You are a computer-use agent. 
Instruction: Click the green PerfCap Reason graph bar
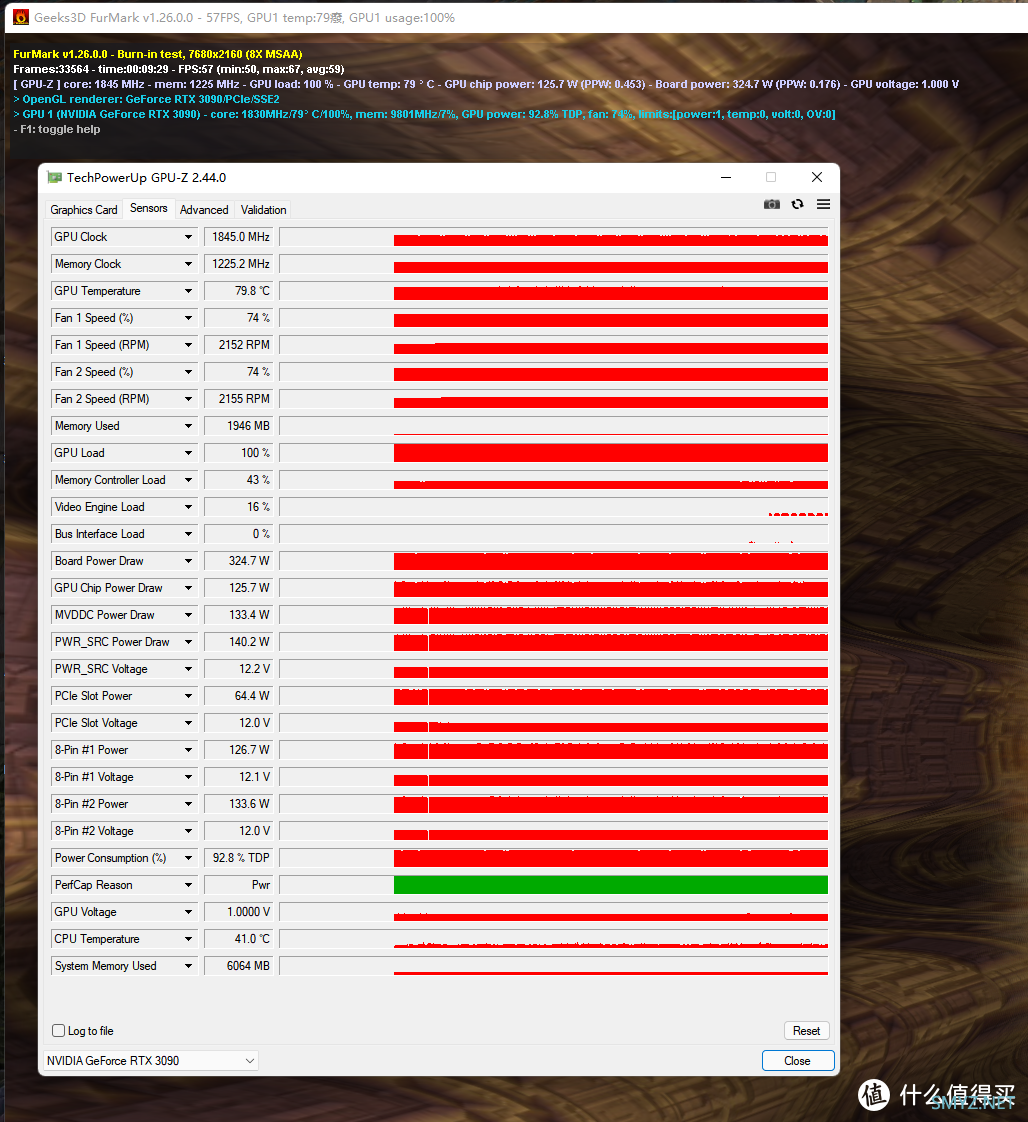[x=610, y=885]
